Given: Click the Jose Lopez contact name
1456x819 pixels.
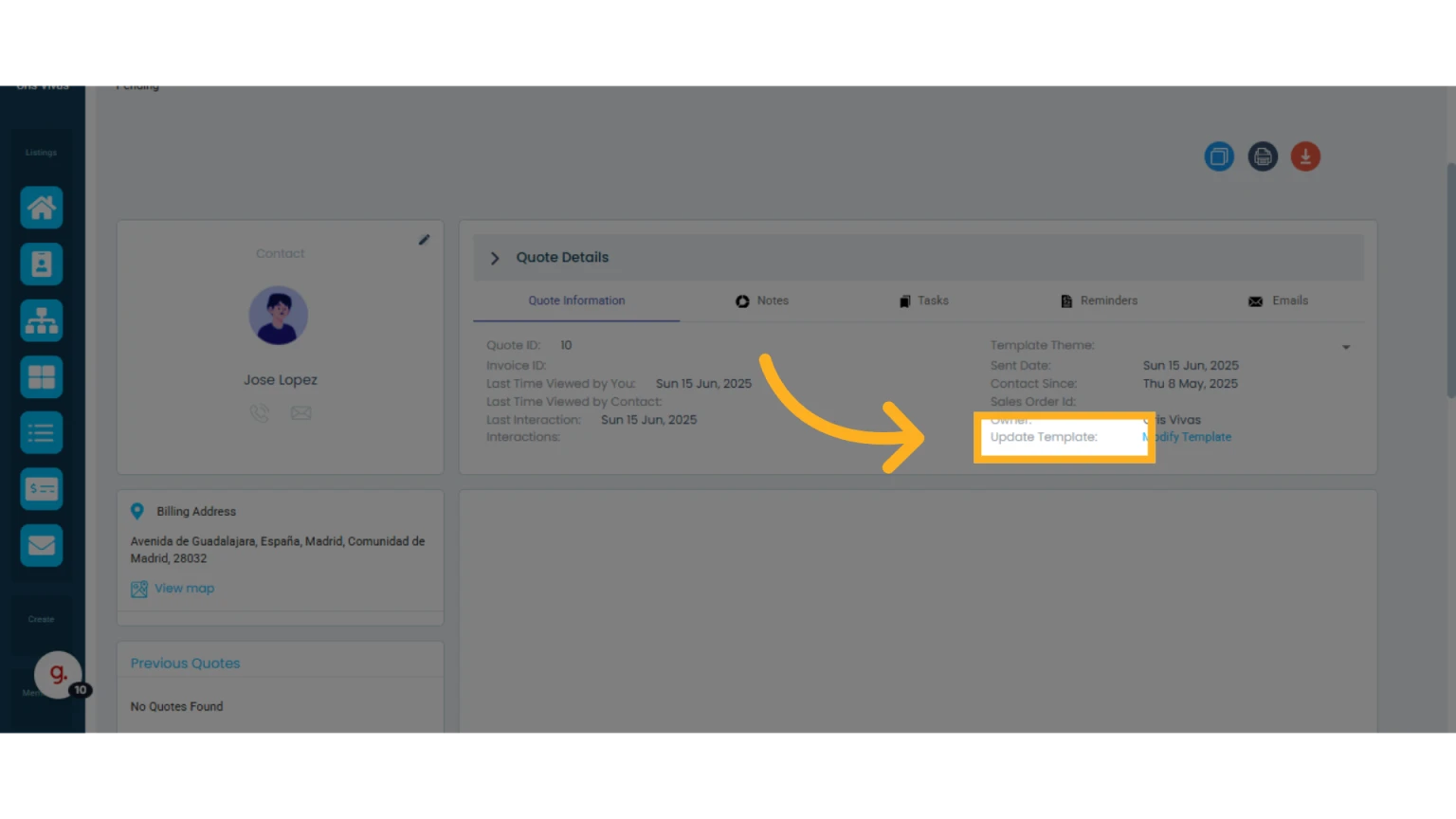Looking at the screenshot, I should 281,380.
